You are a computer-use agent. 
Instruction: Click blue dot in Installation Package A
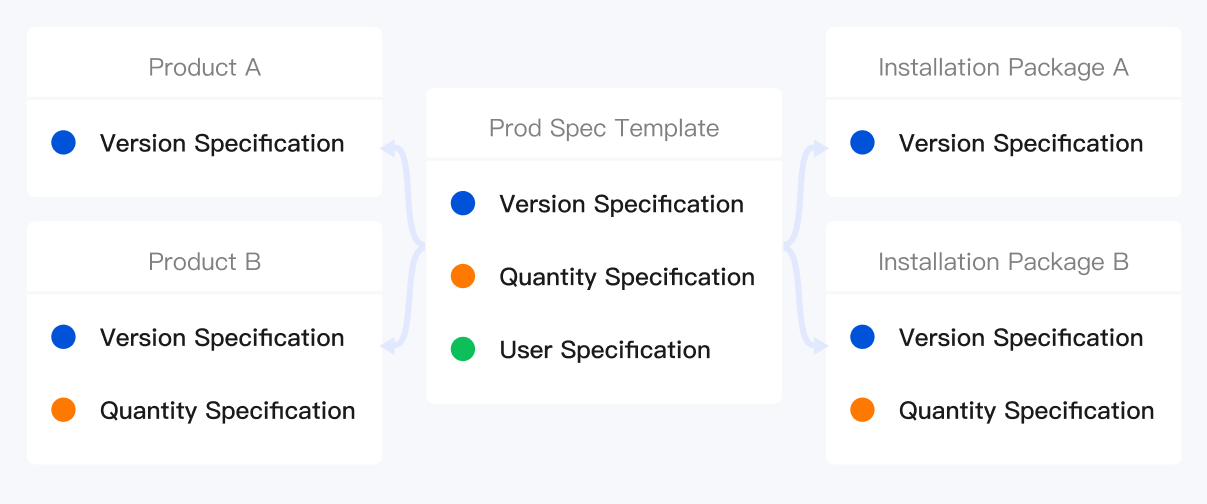click(863, 143)
